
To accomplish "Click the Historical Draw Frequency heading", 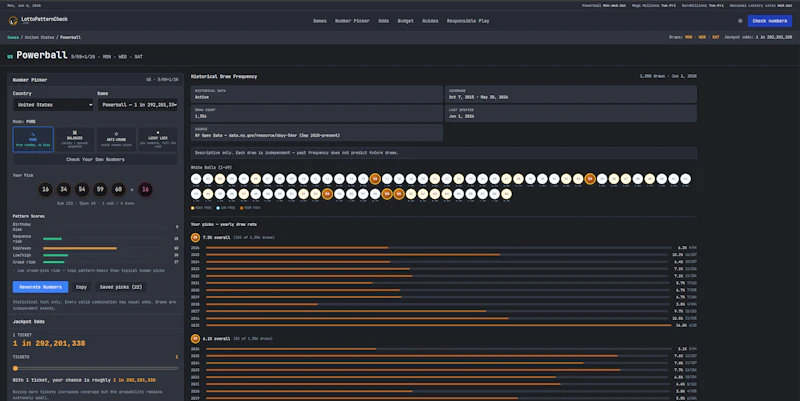I will tap(224, 77).
